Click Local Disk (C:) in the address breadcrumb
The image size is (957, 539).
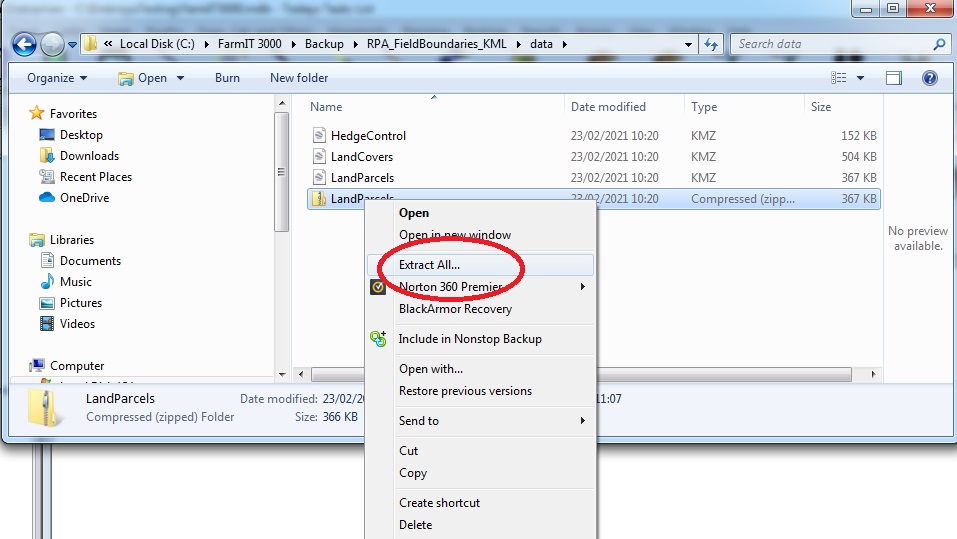[157, 44]
